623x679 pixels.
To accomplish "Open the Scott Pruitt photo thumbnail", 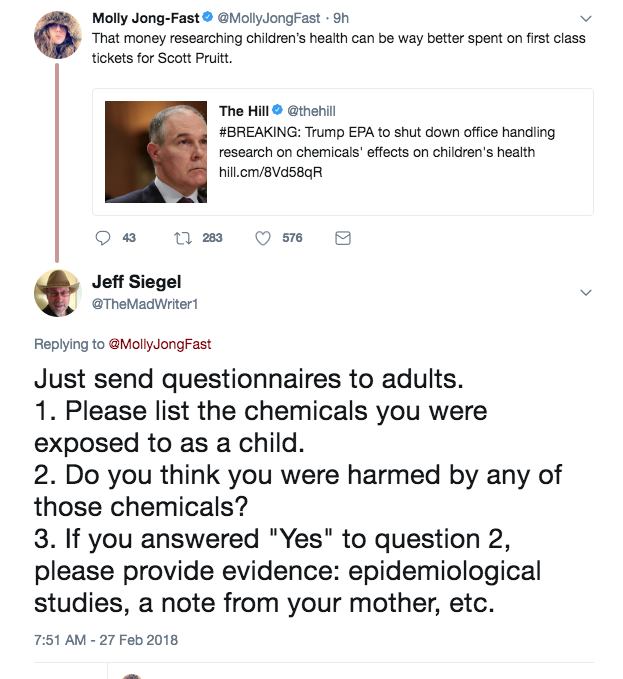I will 156,152.
